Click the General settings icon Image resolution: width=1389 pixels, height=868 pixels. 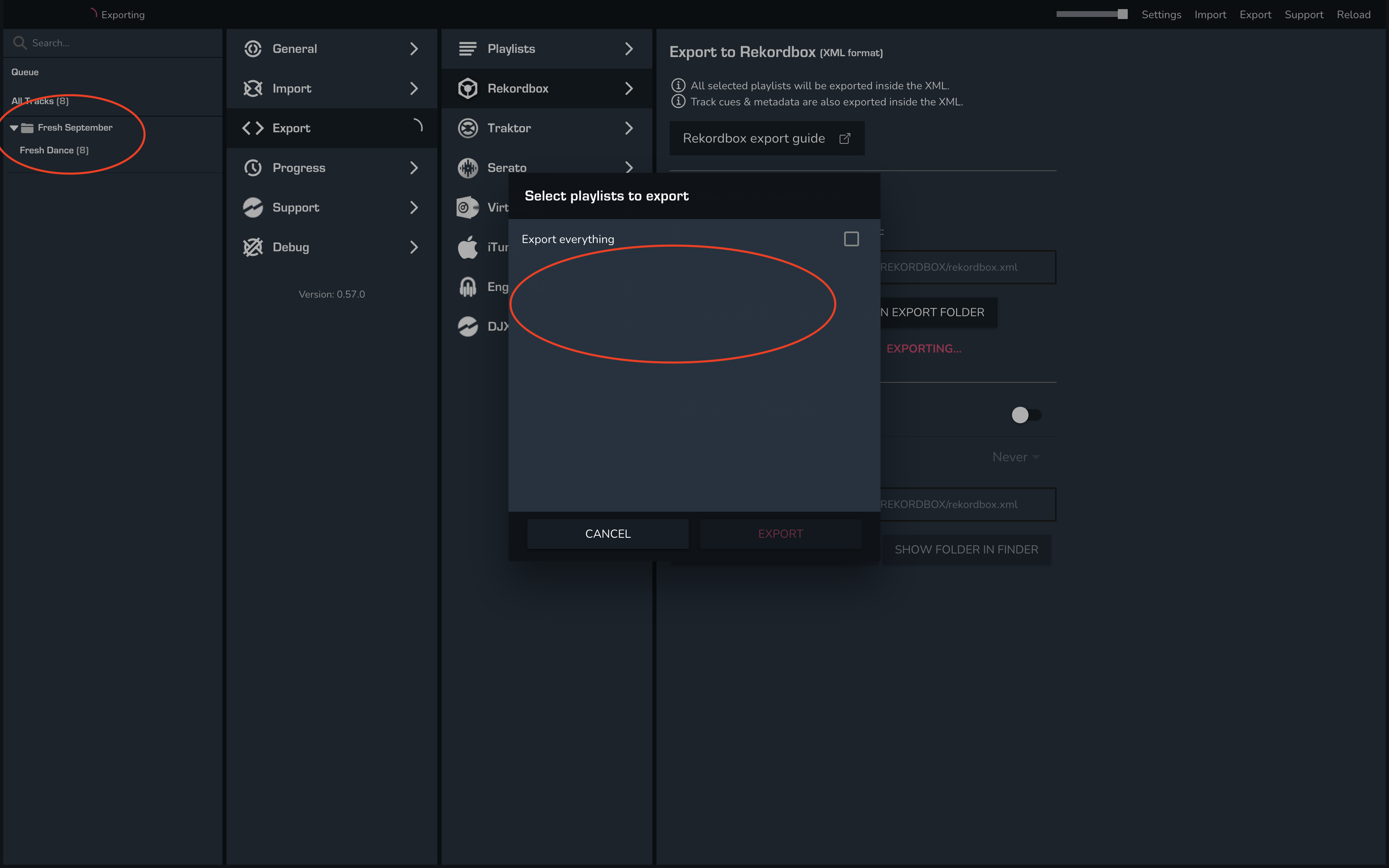(253, 49)
